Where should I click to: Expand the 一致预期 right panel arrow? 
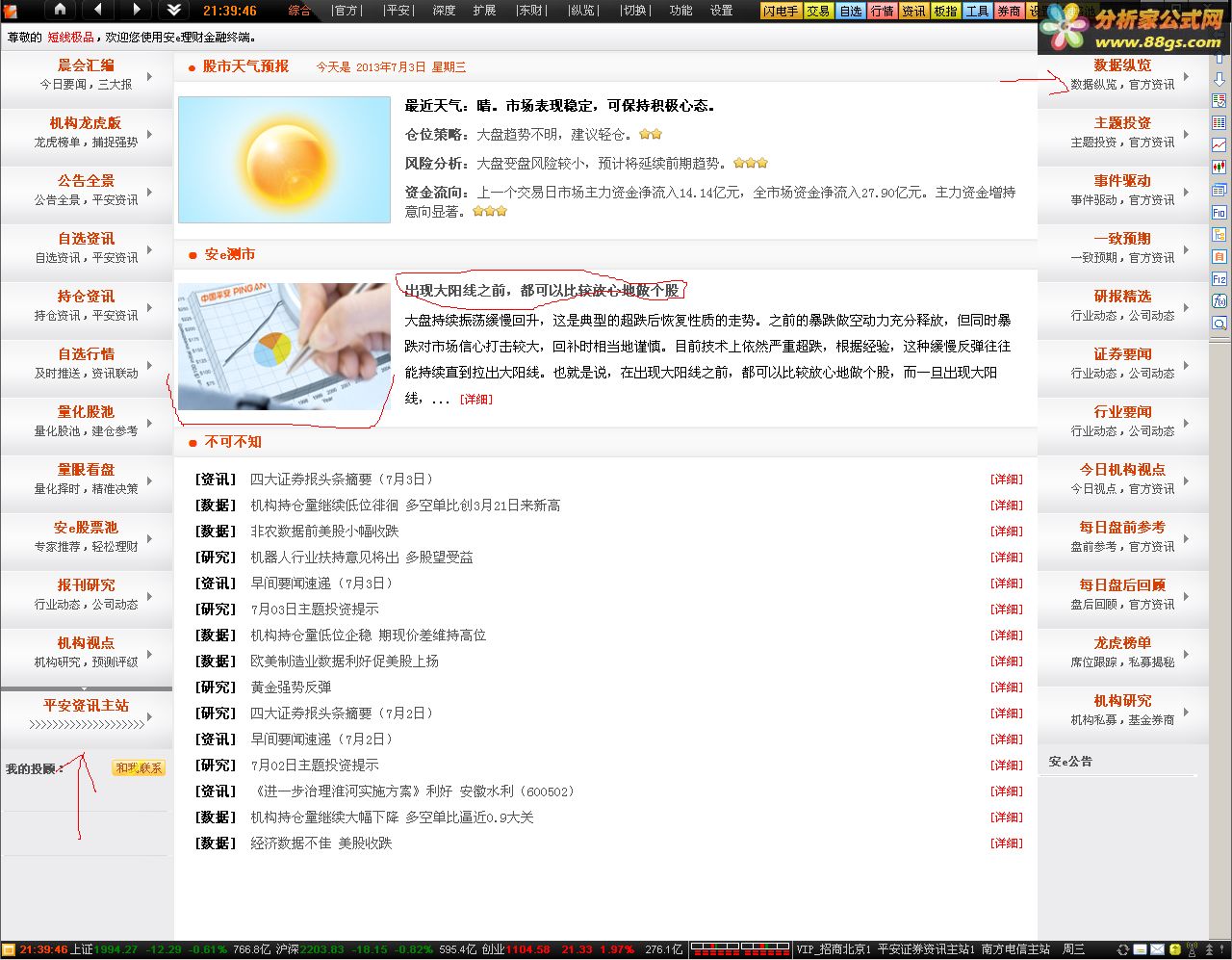[1186, 249]
